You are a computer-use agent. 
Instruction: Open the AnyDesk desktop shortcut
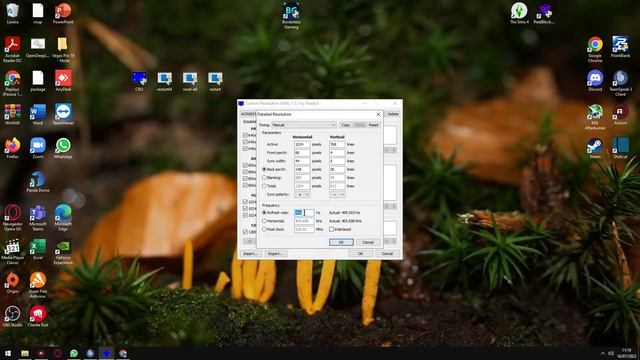click(63, 80)
